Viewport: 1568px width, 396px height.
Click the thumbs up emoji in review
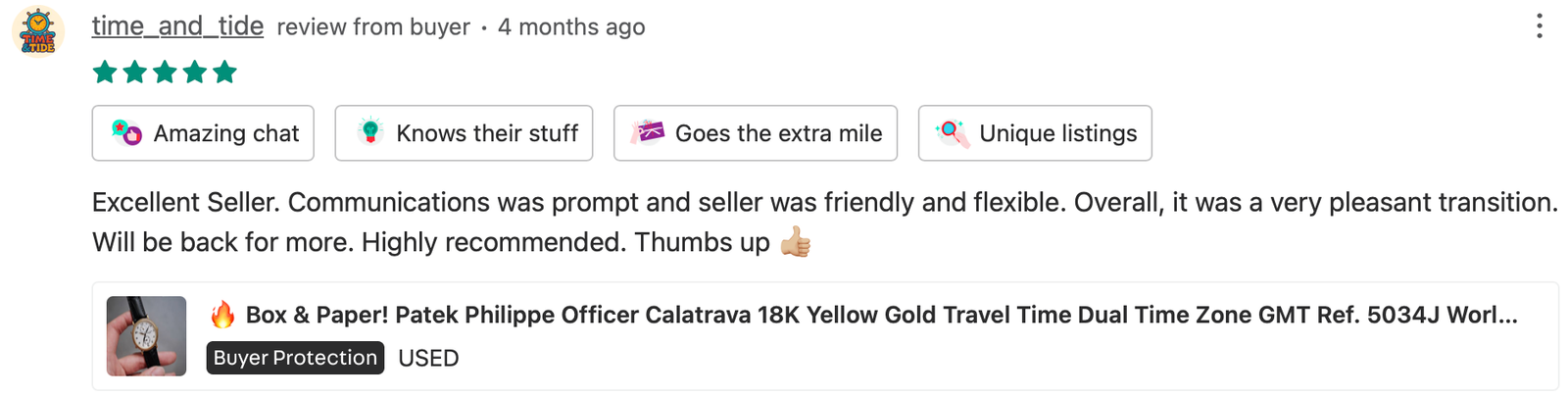click(x=796, y=242)
